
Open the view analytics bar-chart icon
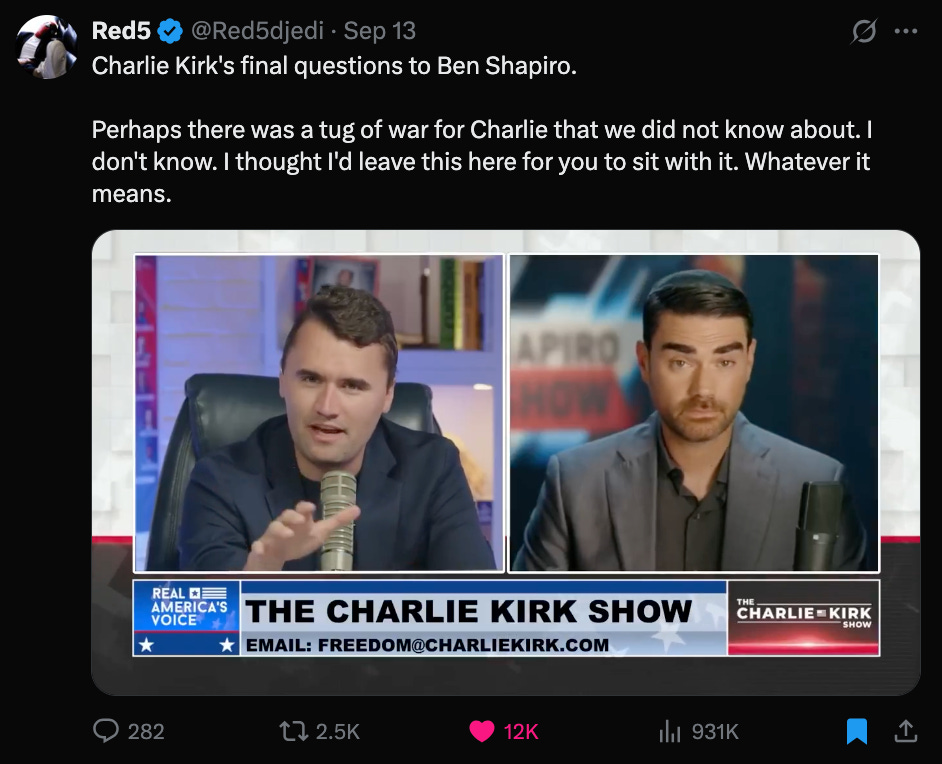pyautogui.click(x=669, y=731)
